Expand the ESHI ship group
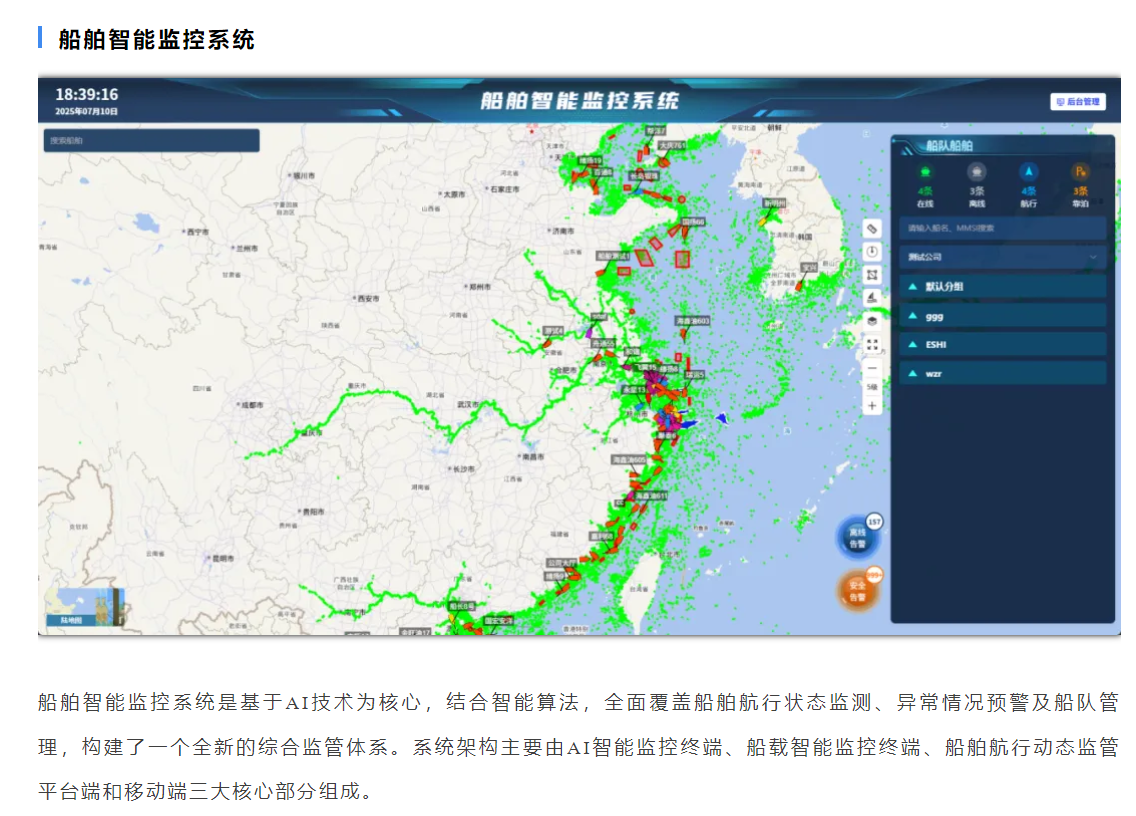The height and width of the screenshot is (816, 1136). [x=1003, y=345]
